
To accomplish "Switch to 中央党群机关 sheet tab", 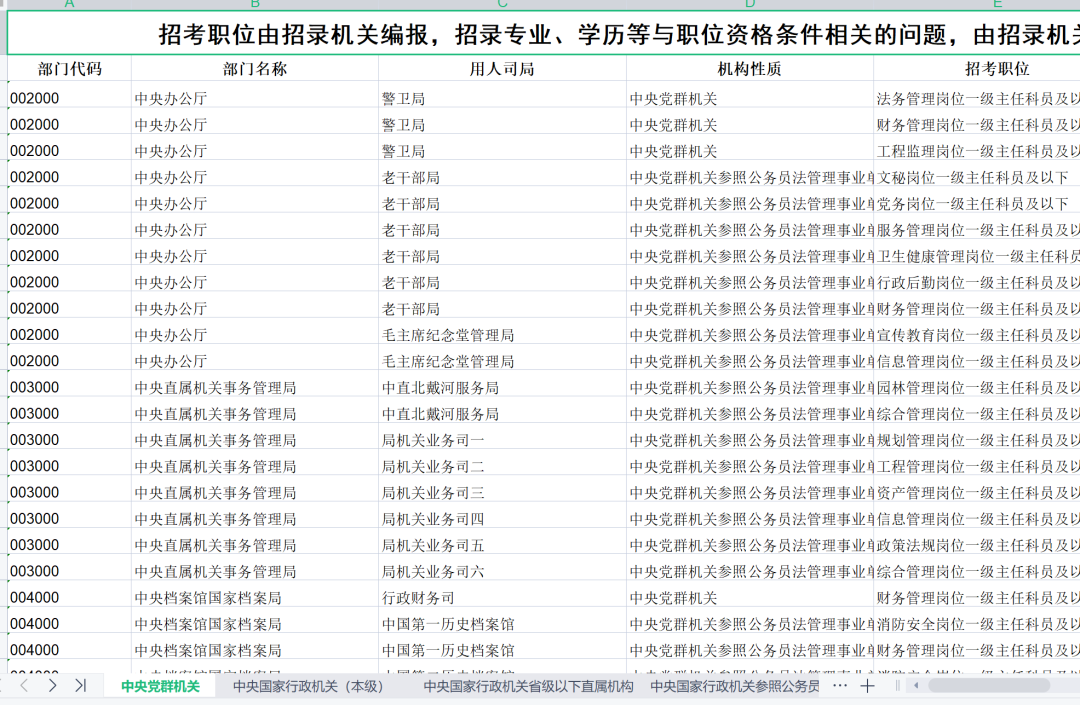I will [x=160, y=687].
